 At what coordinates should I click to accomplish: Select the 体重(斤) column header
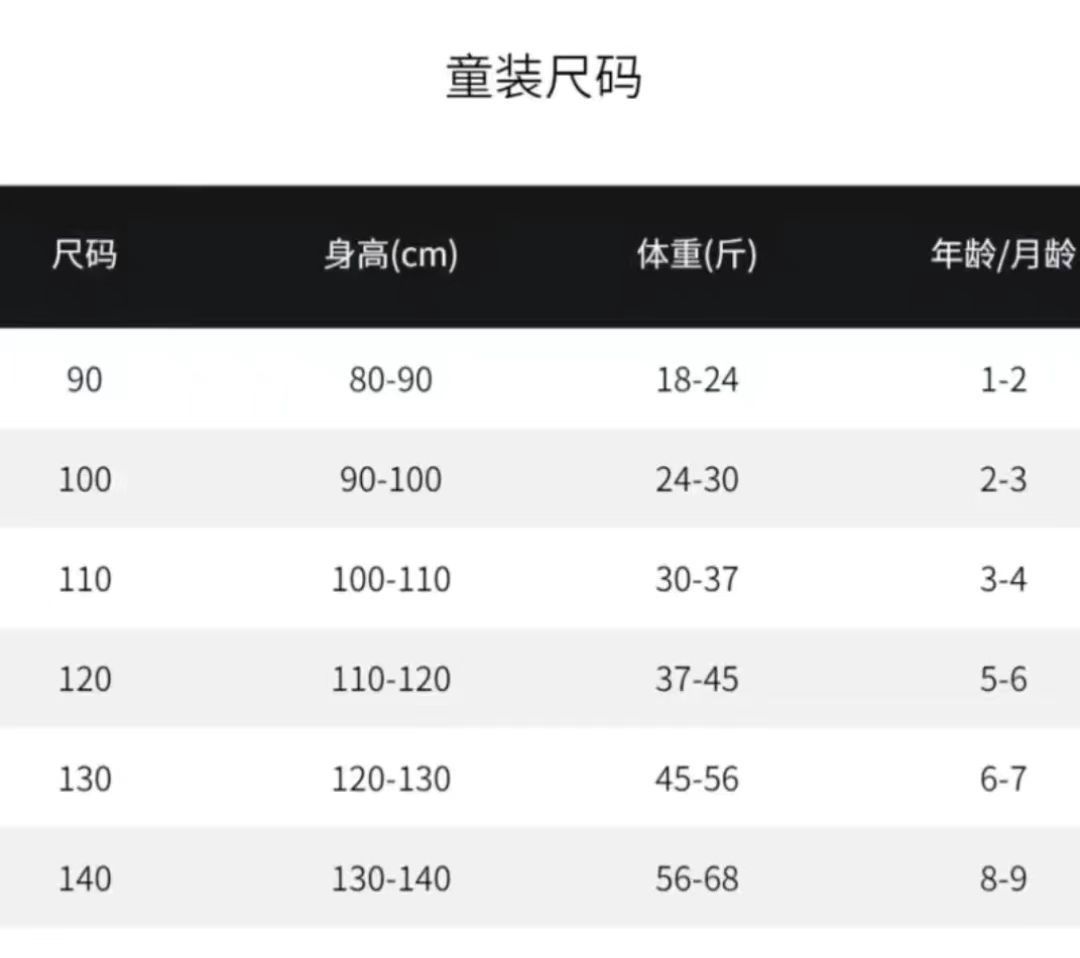click(x=697, y=256)
